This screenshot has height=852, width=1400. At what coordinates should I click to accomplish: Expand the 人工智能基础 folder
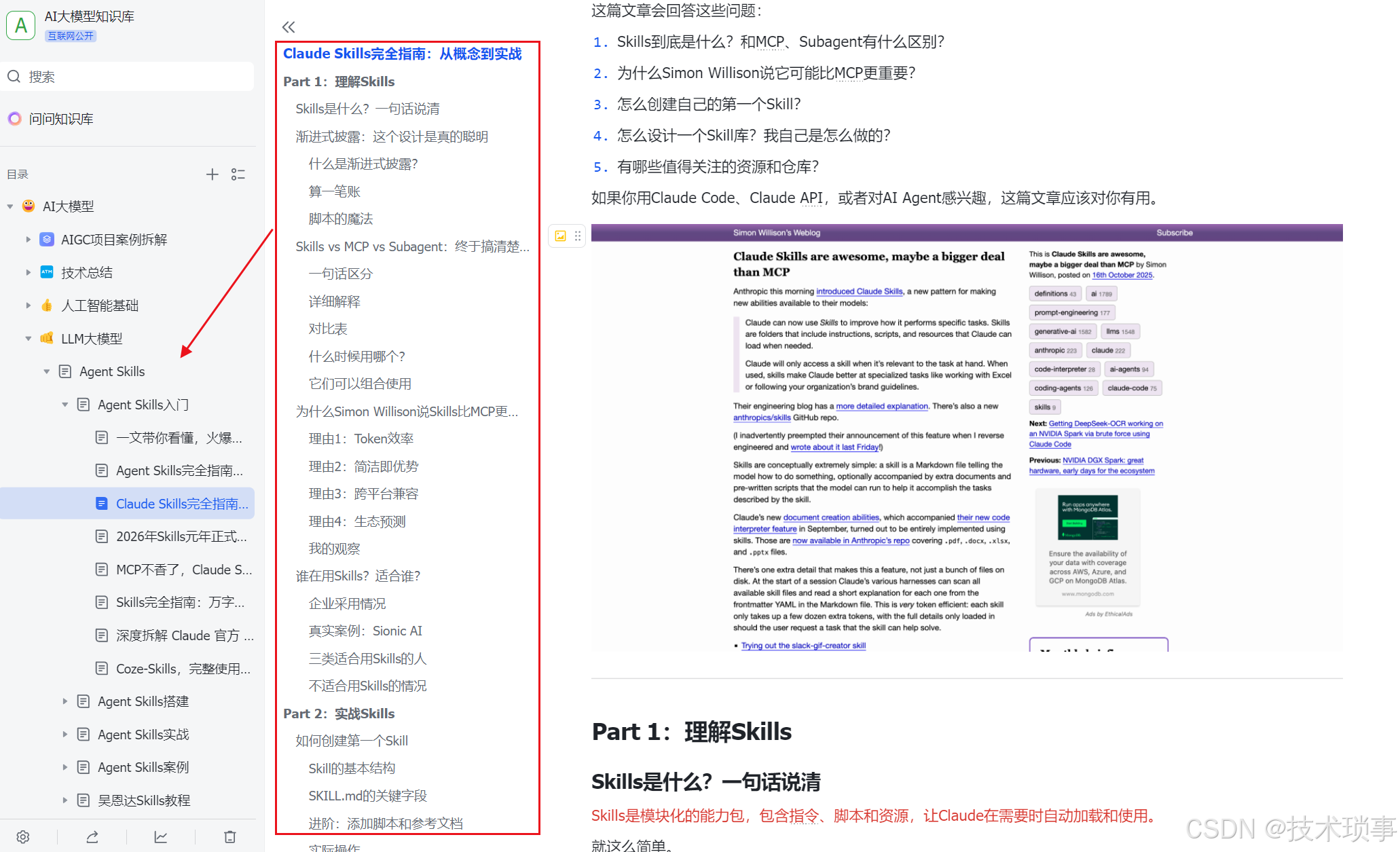[29, 305]
